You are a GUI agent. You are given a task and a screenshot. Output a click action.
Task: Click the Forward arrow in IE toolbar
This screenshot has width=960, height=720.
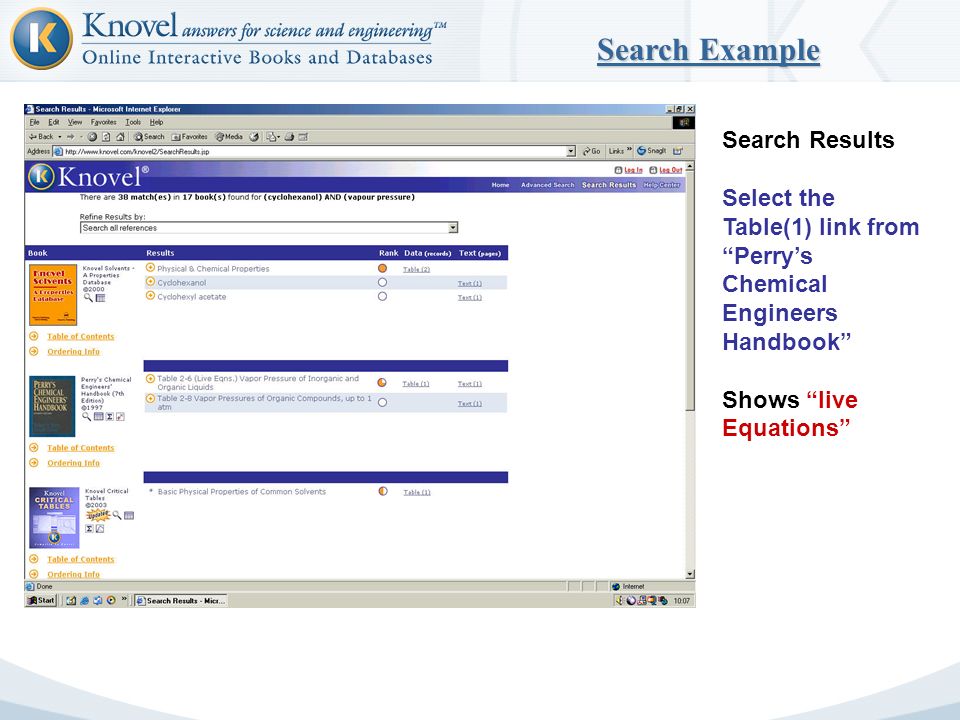pos(71,137)
